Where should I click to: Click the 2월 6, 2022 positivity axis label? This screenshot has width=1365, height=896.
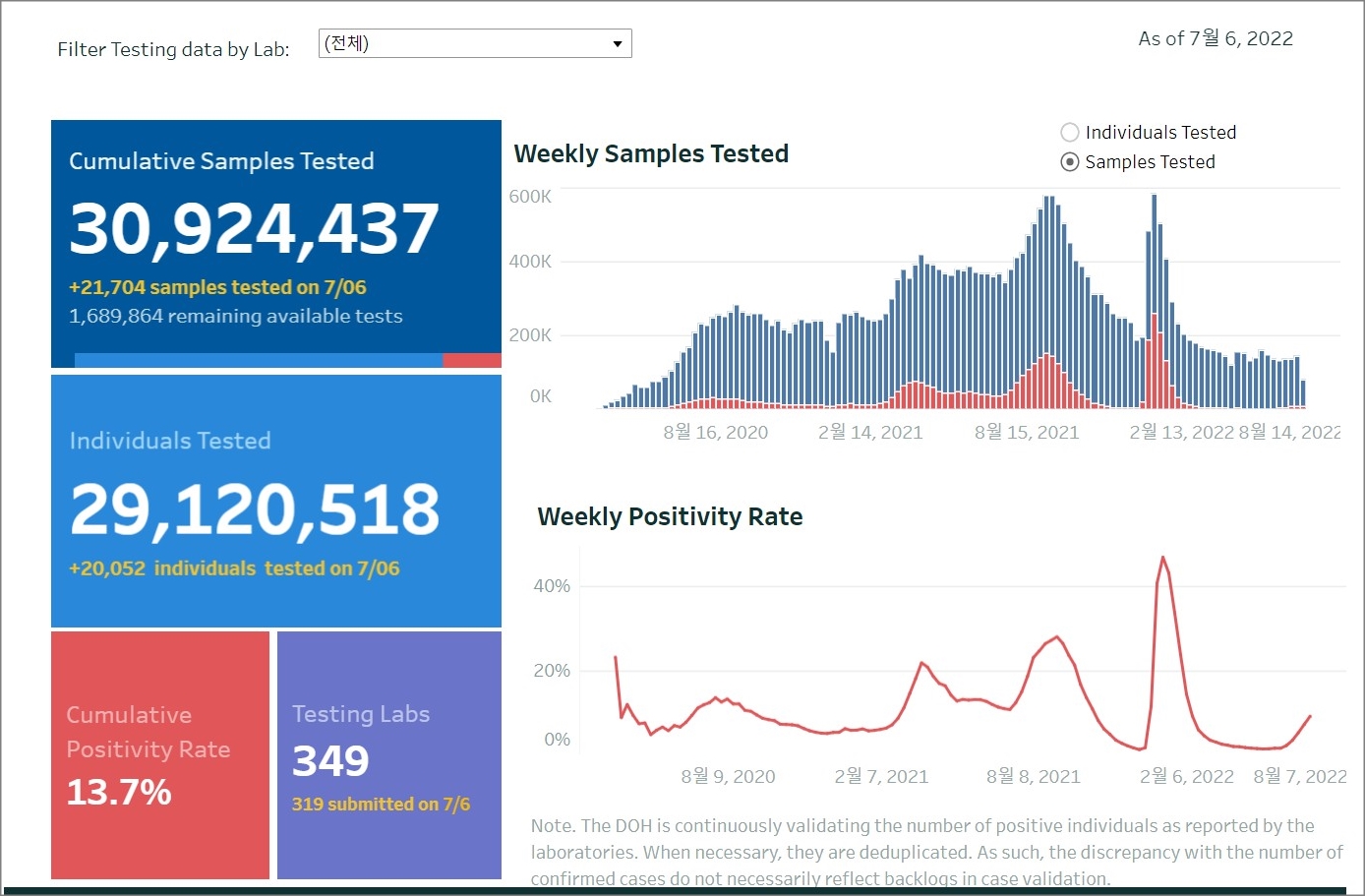(1187, 776)
